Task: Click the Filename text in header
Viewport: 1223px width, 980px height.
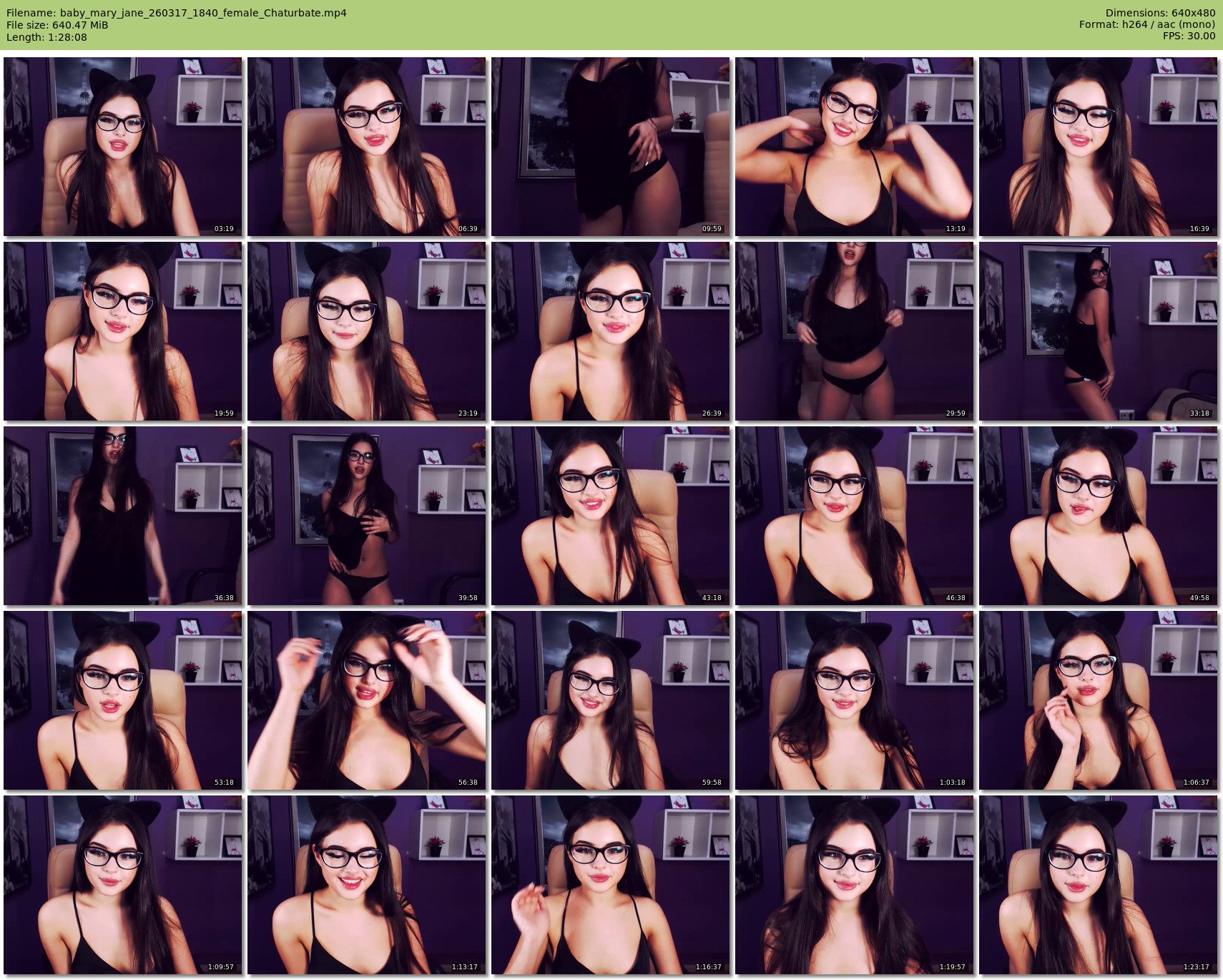Action: (176, 13)
